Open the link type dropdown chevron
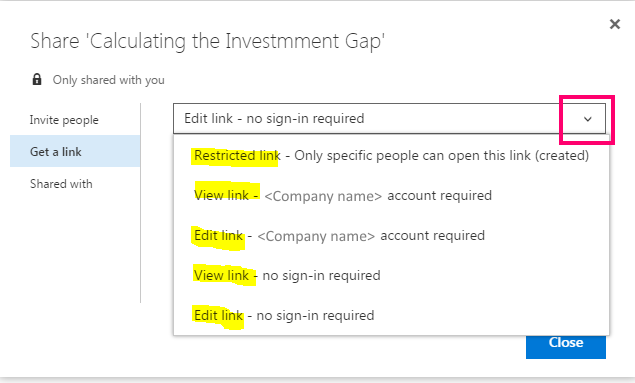Viewport: 635px width, 383px height. point(588,119)
